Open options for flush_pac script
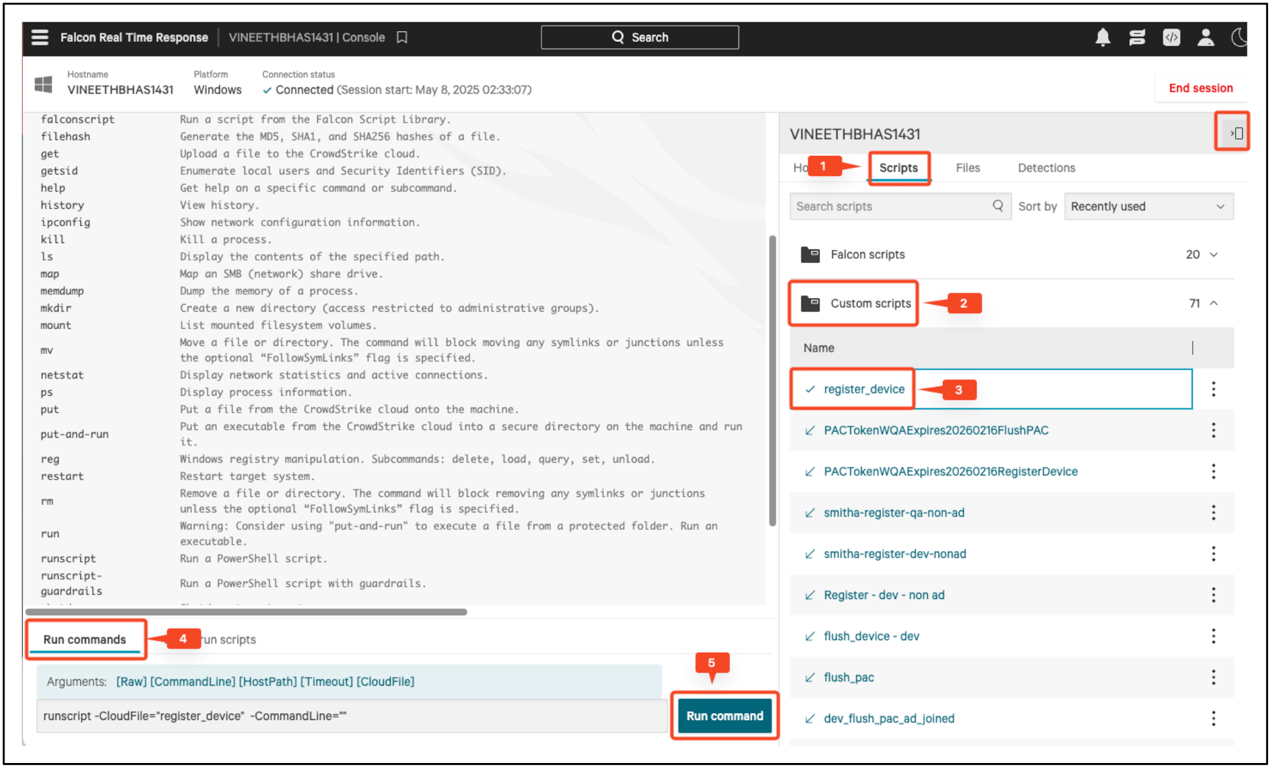The image size is (1270, 768). (1214, 677)
